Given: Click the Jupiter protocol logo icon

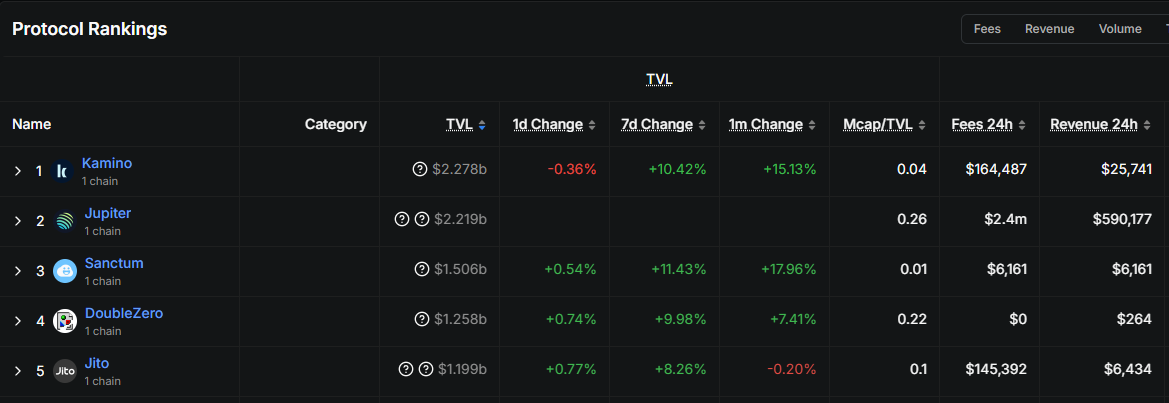Looking at the screenshot, I should (65, 221).
